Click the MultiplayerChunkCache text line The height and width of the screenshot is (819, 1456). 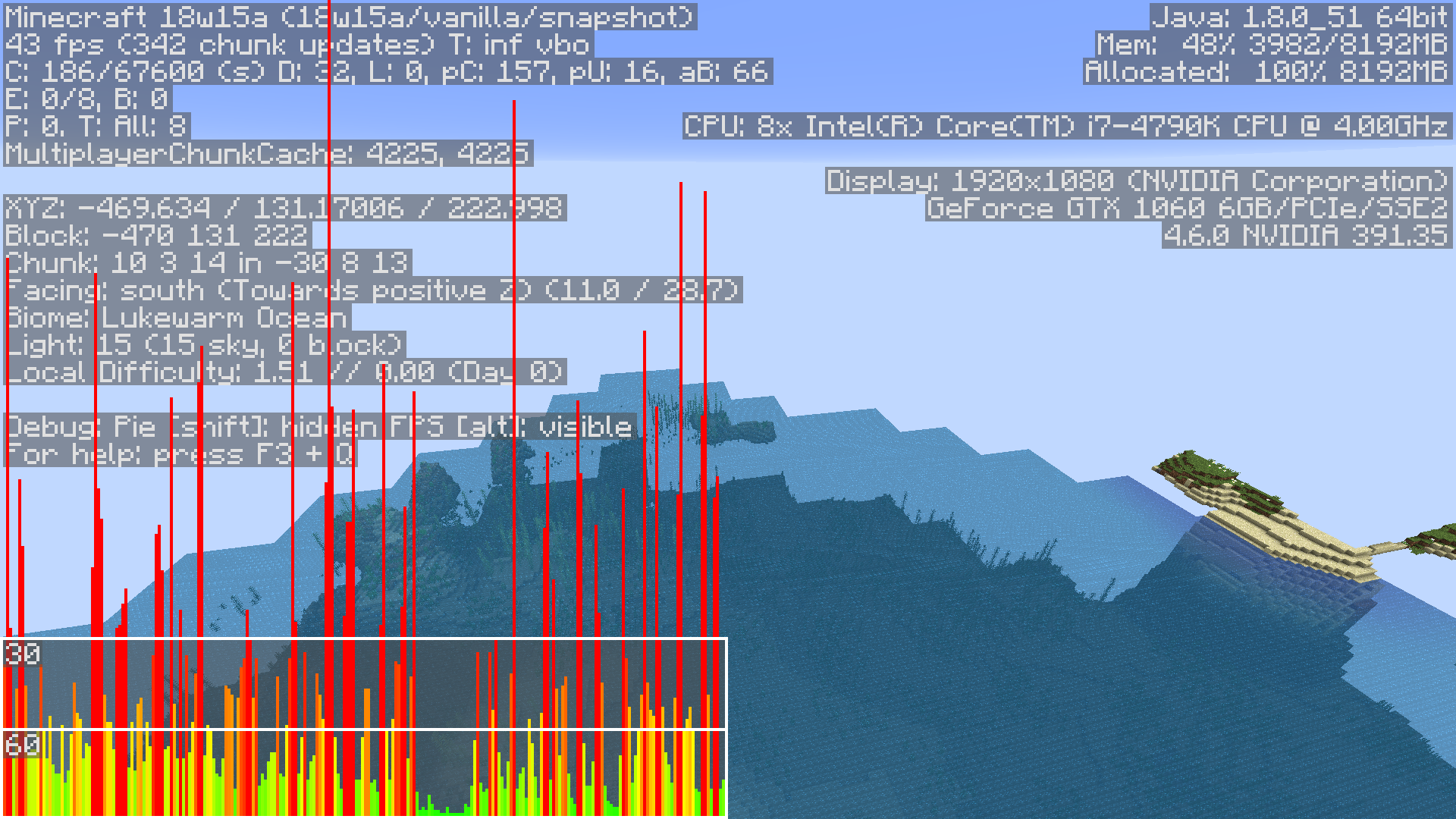coord(267,154)
